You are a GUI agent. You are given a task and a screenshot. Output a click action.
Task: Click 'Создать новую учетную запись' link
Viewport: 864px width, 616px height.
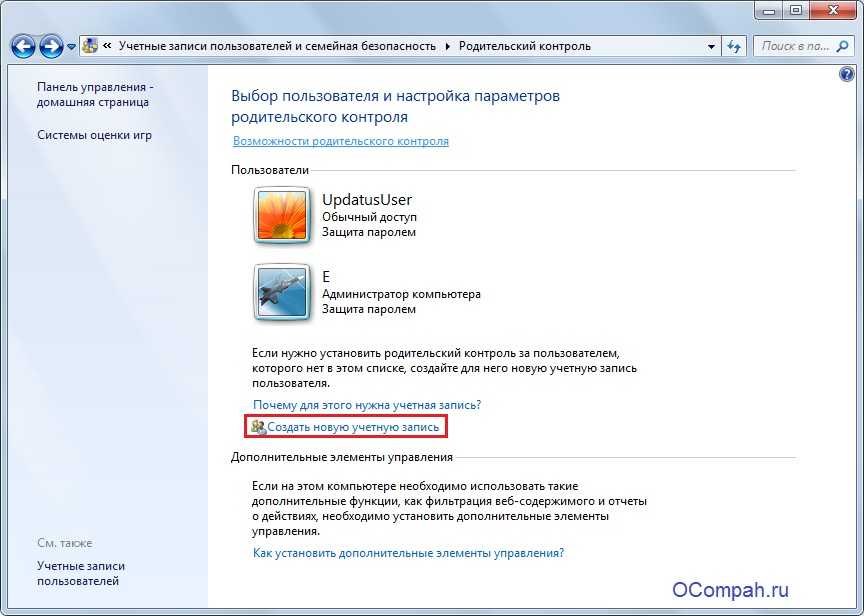click(x=353, y=427)
